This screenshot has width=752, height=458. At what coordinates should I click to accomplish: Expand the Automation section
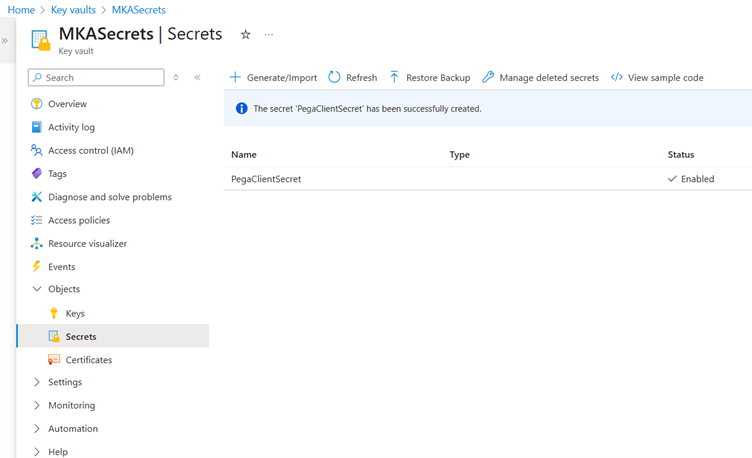(x=37, y=429)
